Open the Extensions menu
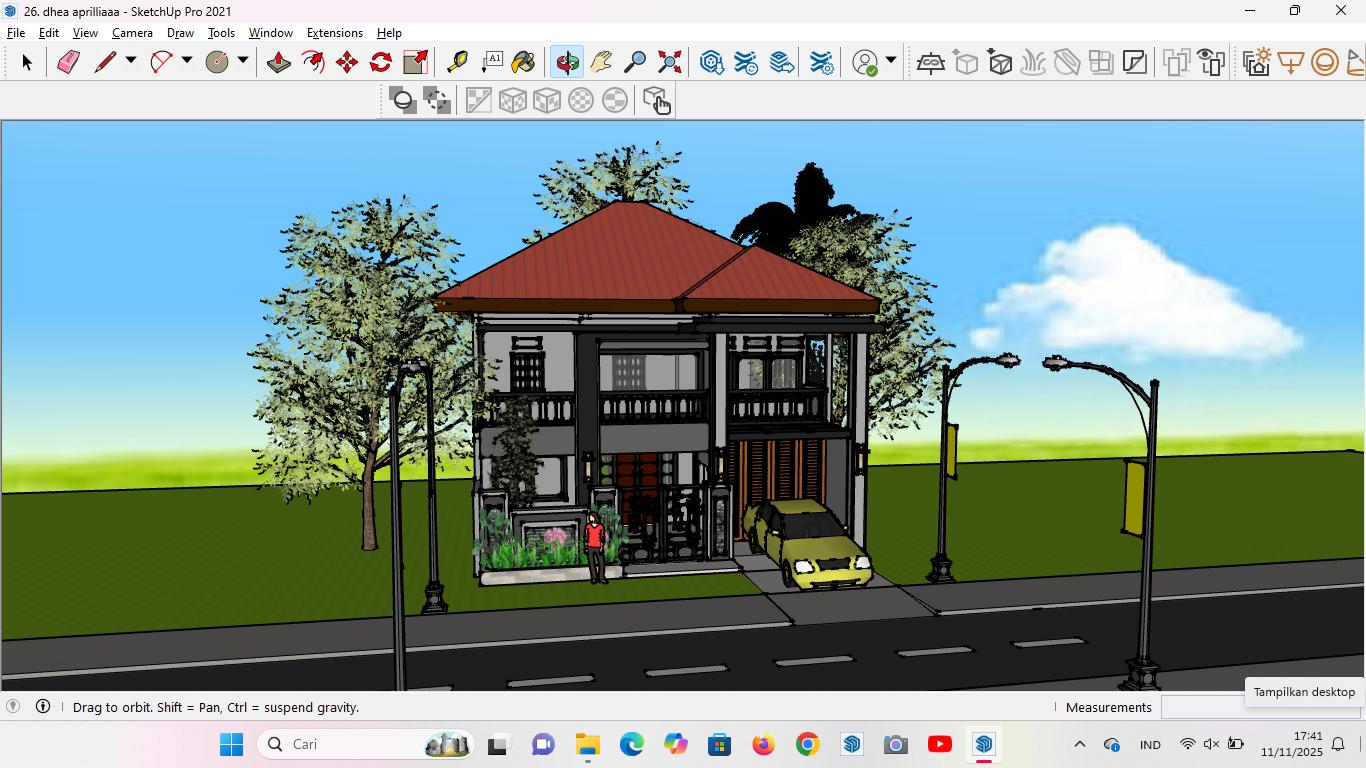 (x=334, y=33)
